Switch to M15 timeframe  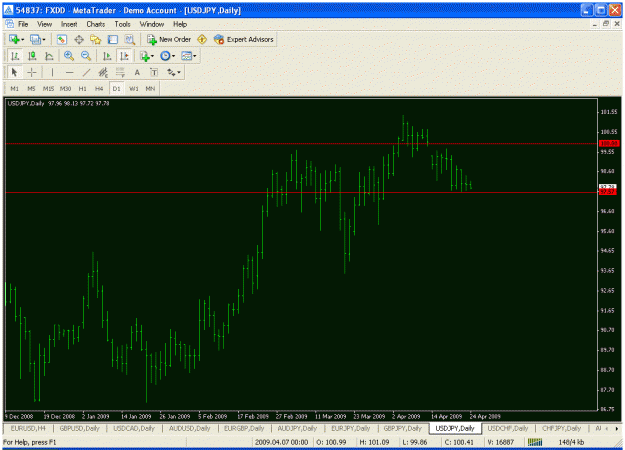click(x=48, y=88)
